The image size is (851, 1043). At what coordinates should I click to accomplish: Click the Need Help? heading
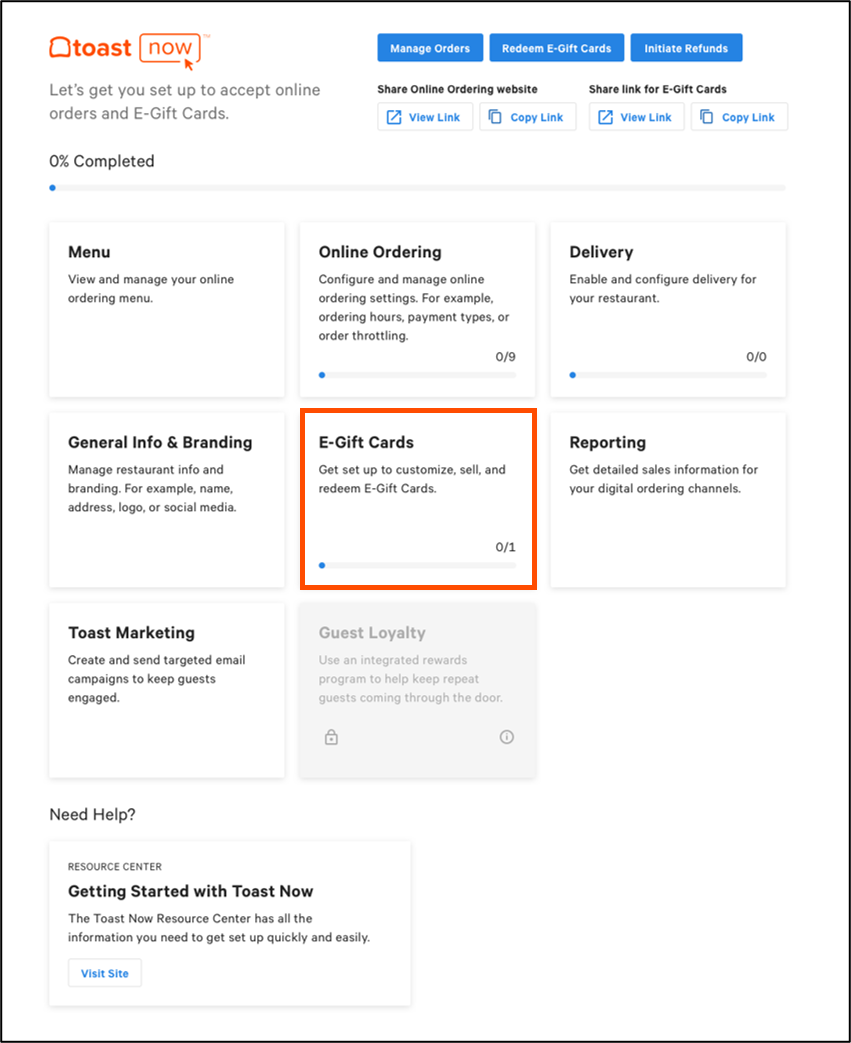(x=92, y=815)
